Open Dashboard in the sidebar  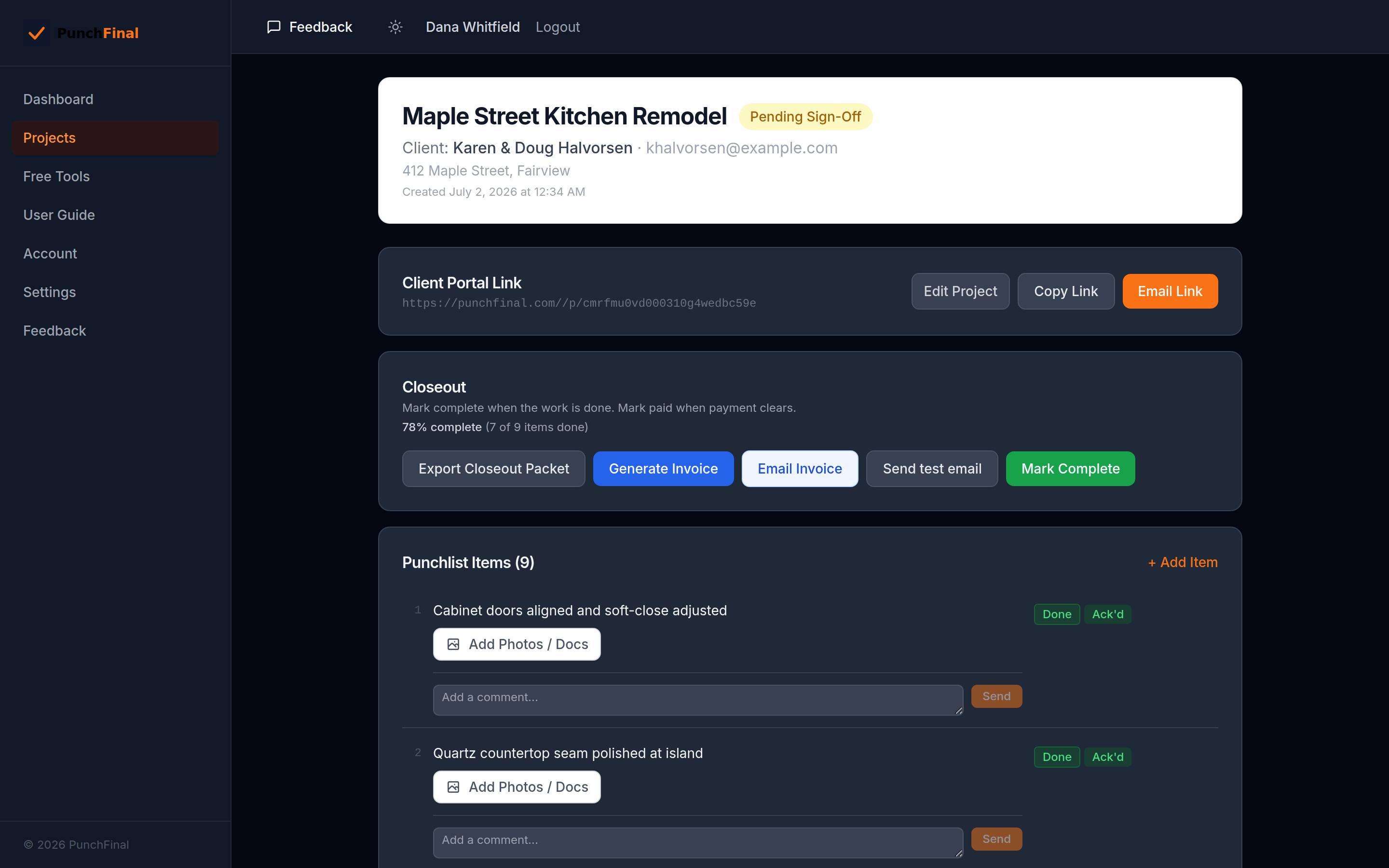[115, 99]
